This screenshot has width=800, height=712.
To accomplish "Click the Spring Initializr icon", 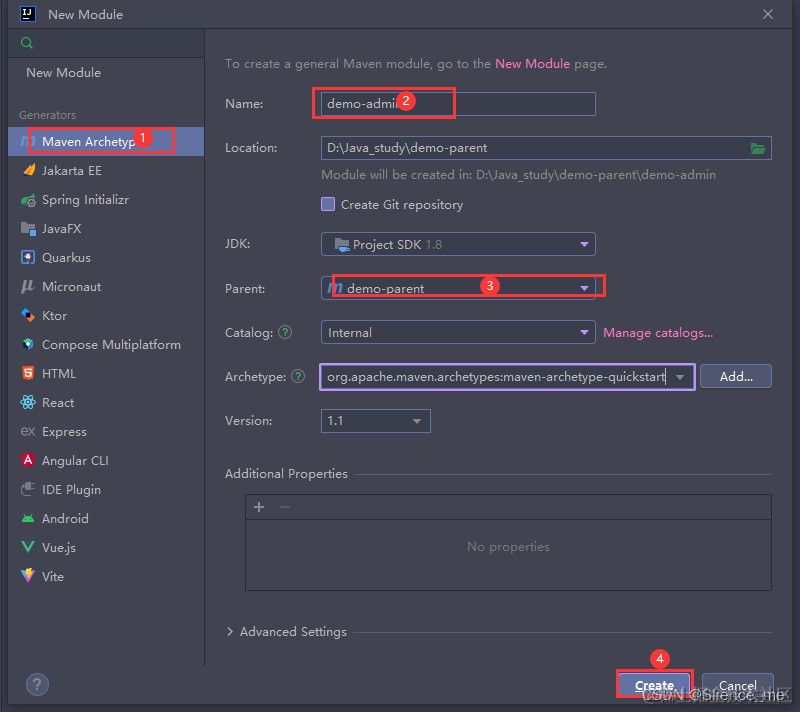I will click(28, 200).
